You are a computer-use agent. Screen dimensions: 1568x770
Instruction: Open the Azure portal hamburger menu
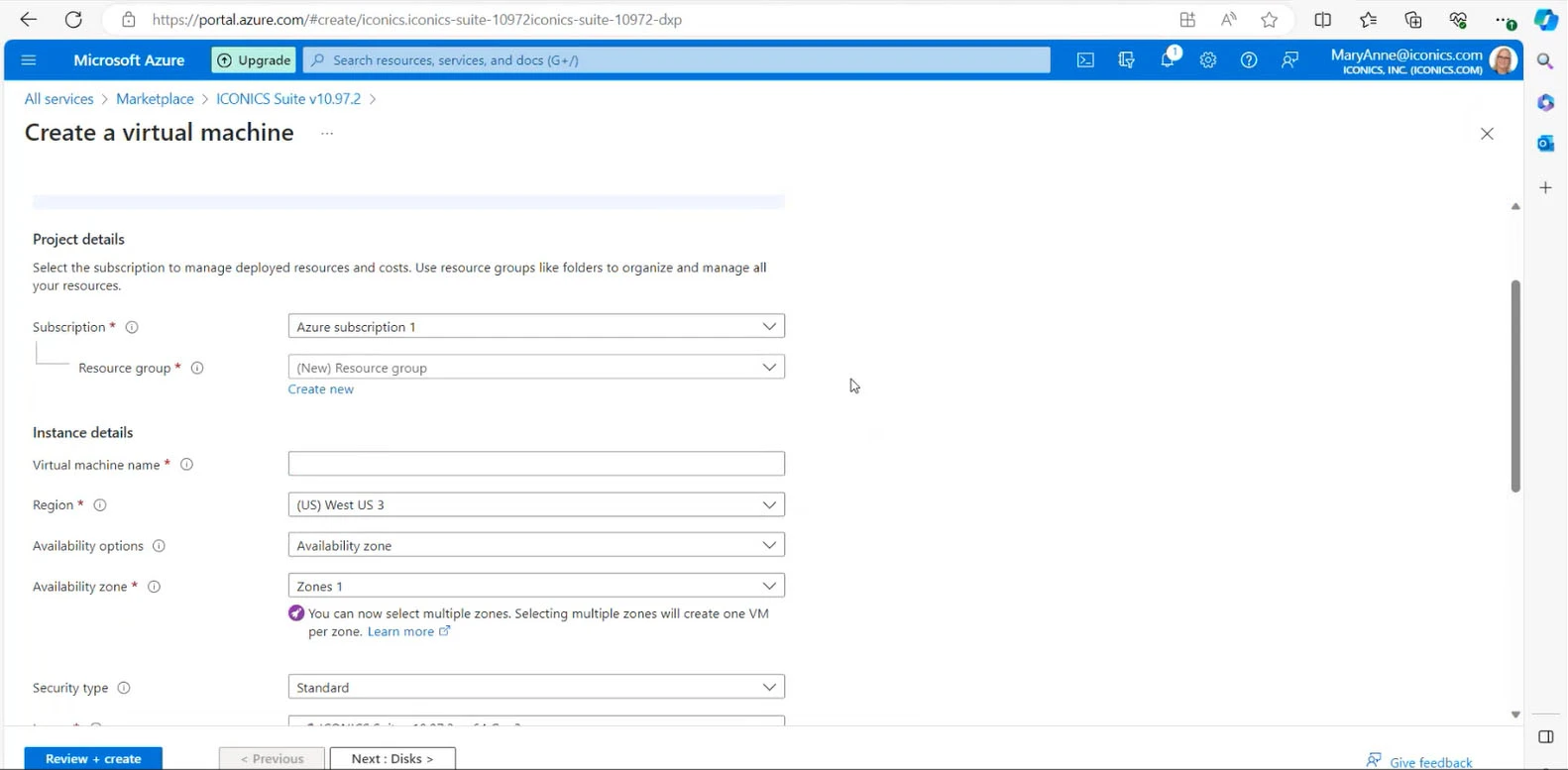(x=29, y=60)
